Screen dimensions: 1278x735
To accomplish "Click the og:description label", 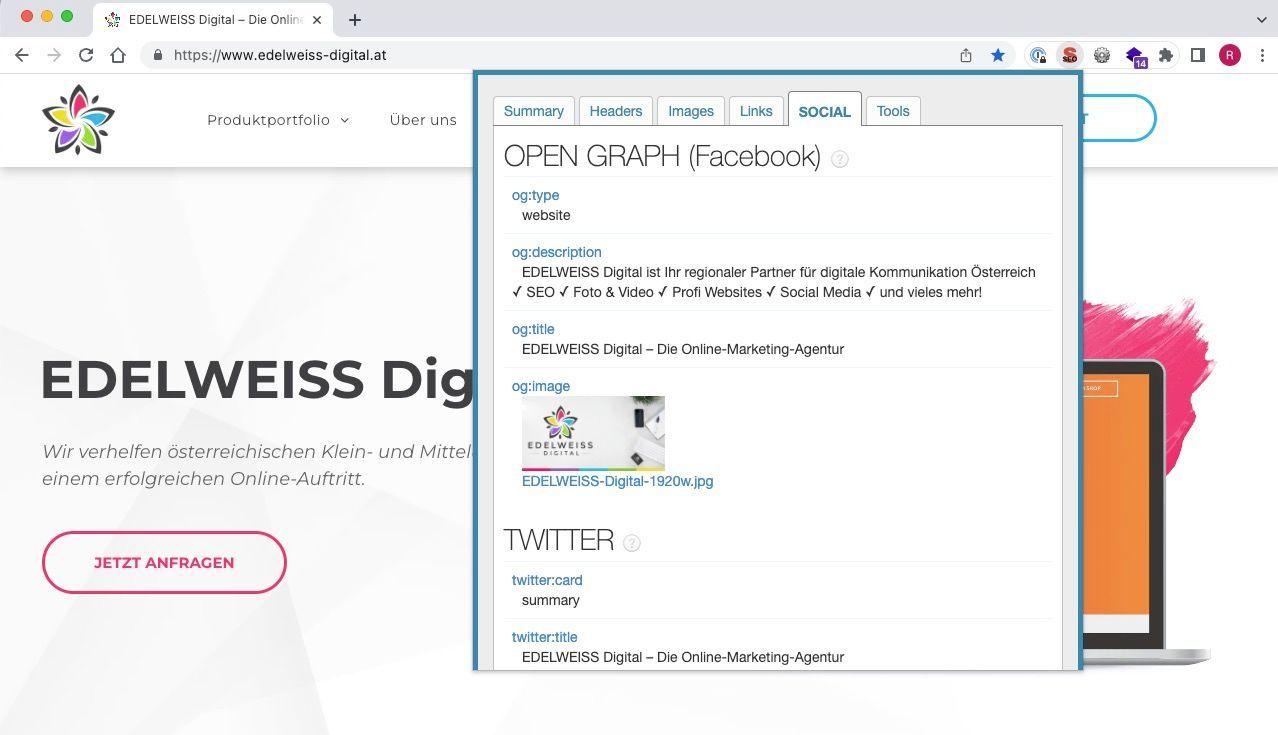I will pos(557,252).
